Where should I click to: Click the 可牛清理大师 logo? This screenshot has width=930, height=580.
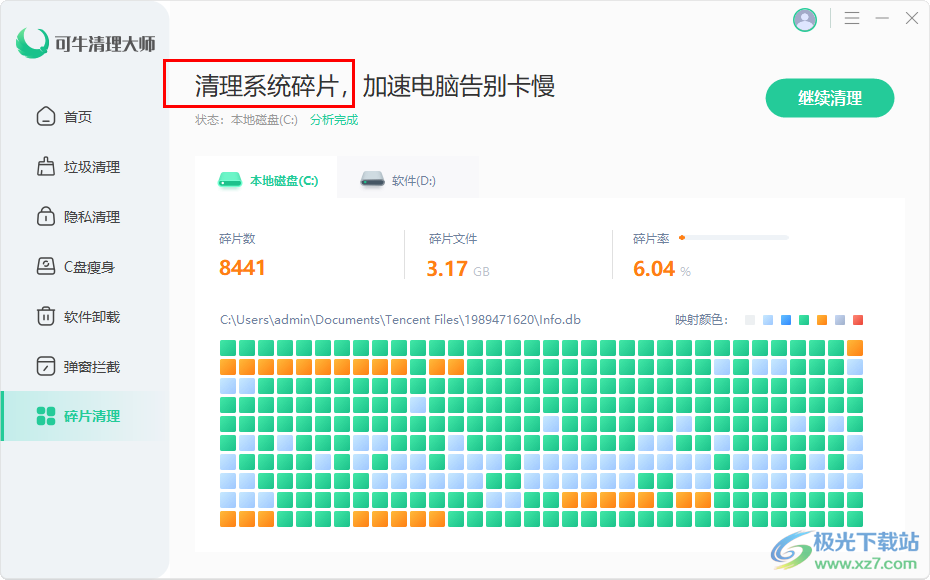[85, 43]
